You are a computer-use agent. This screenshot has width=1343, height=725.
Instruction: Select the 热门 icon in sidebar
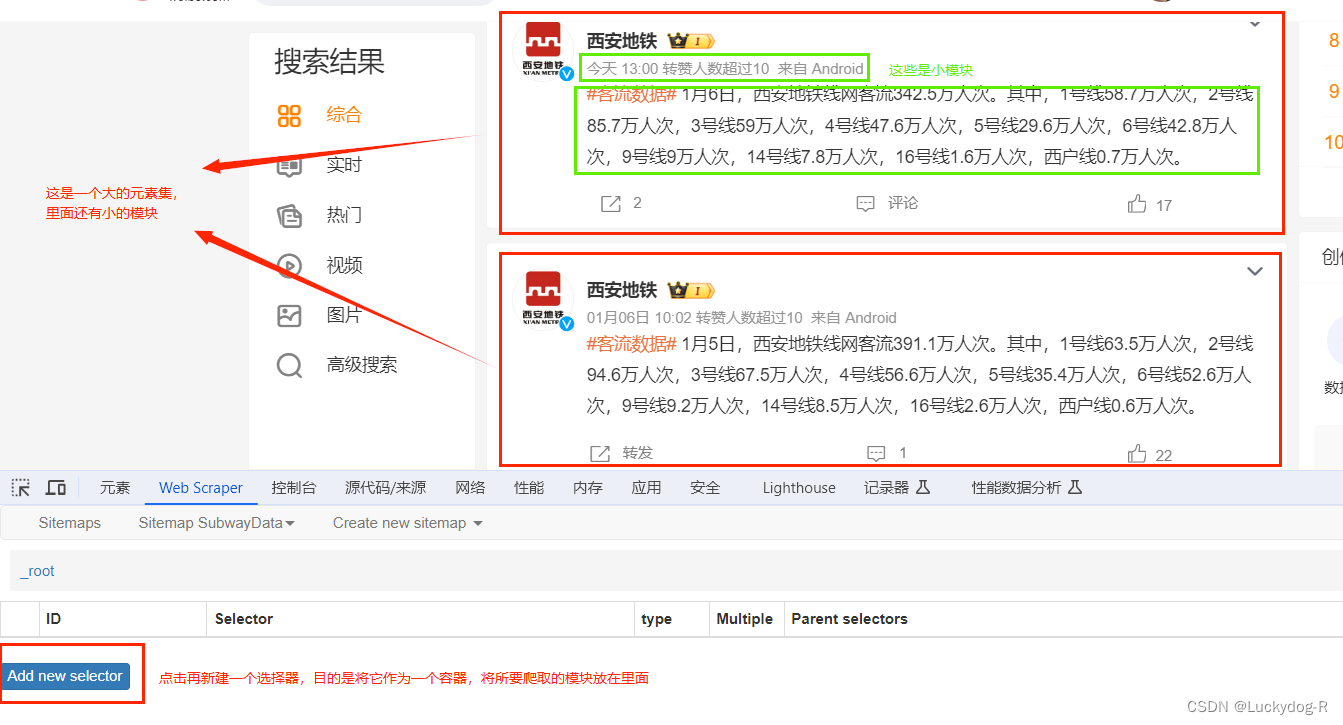pyautogui.click(x=289, y=215)
